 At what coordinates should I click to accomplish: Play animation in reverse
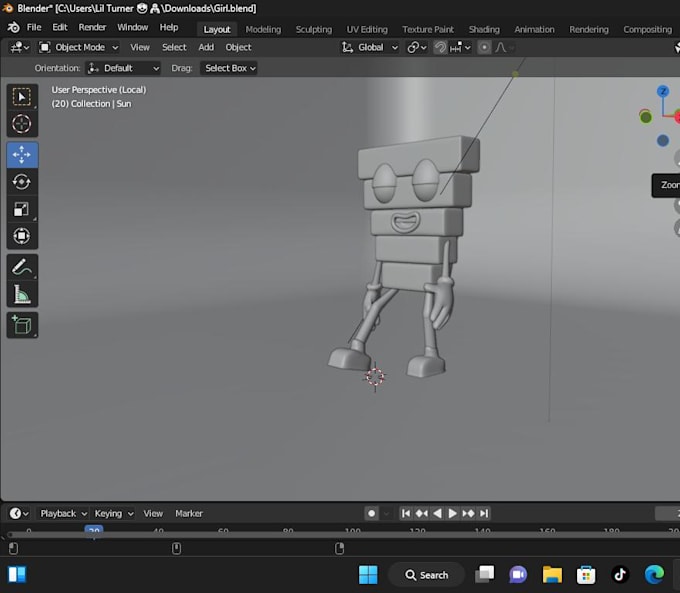pos(437,514)
